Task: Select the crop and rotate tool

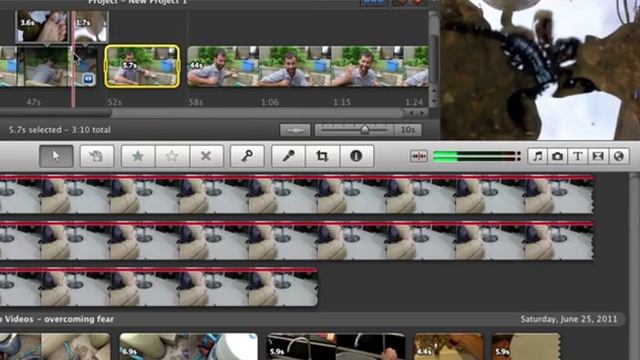Action: coord(322,156)
